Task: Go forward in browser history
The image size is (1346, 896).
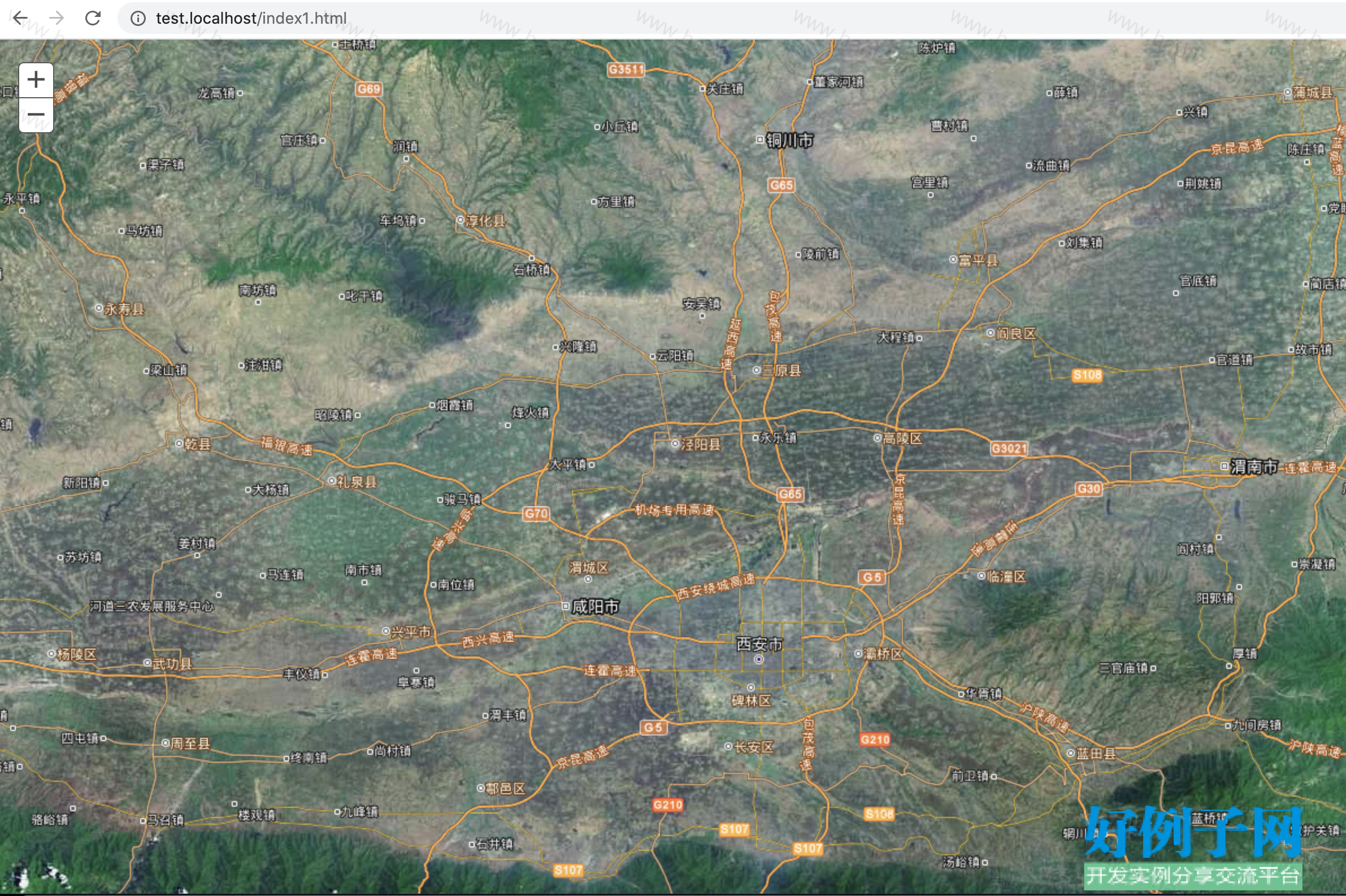Action: tap(57, 18)
